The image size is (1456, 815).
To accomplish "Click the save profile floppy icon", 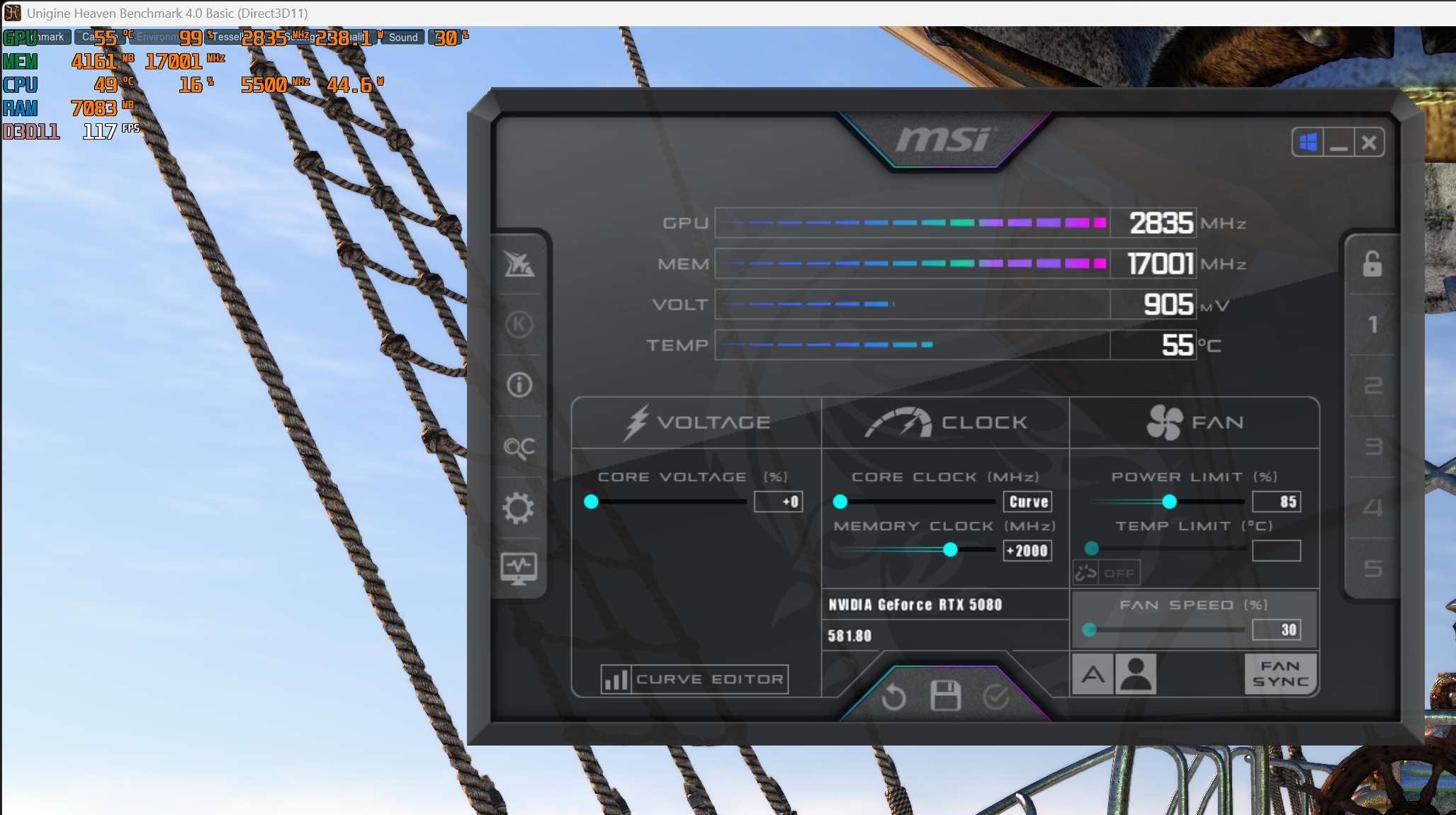I will [944, 696].
